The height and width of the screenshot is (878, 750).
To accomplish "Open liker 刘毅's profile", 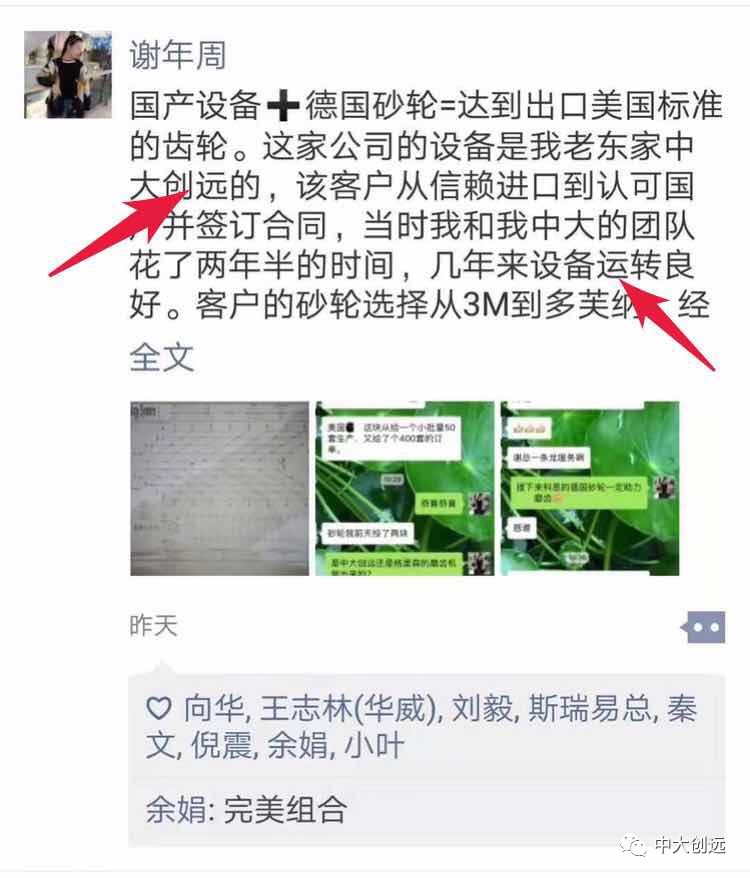I will tap(482, 708).
